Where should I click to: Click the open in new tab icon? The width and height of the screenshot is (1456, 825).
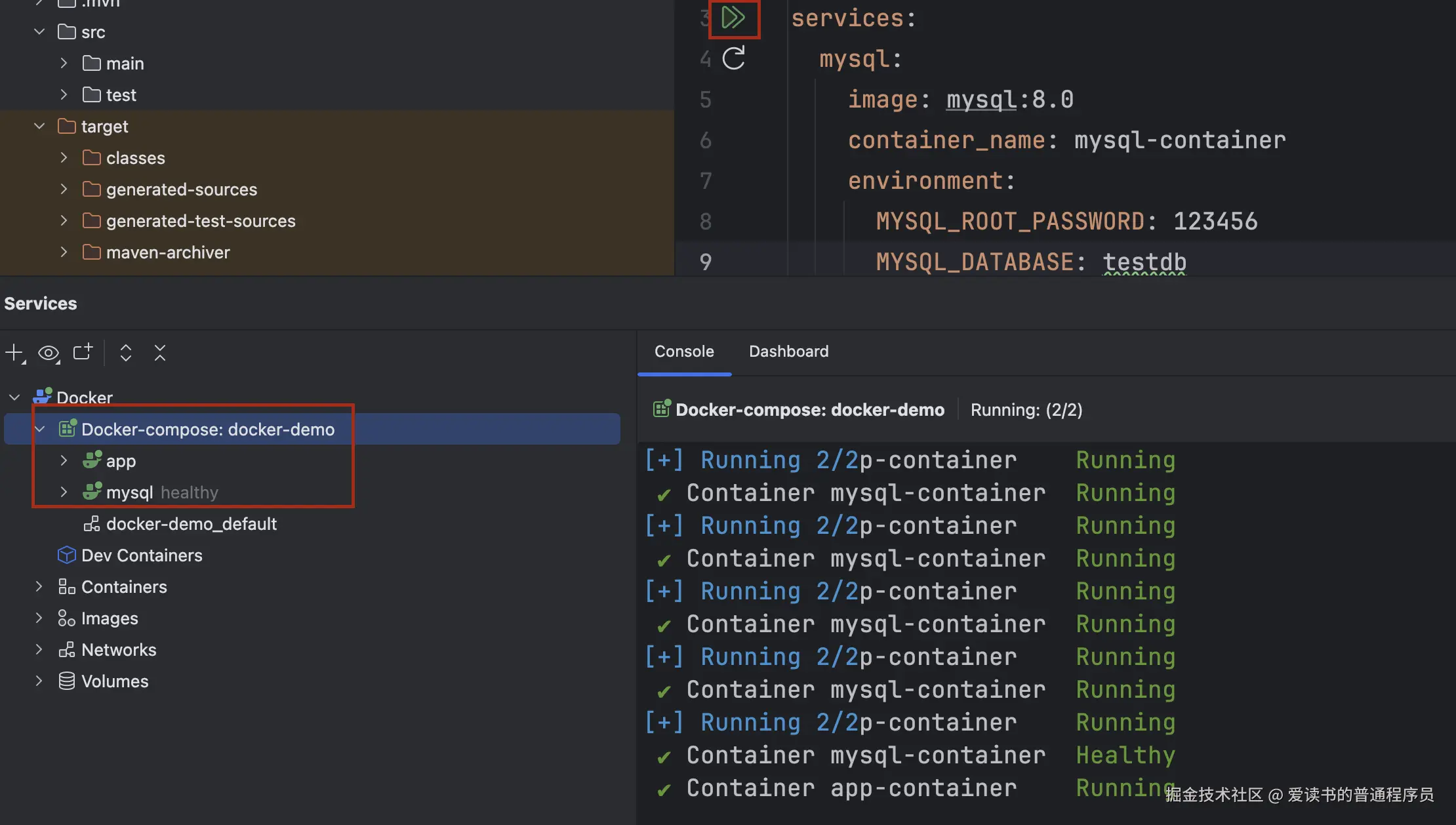tap(83, 352)
